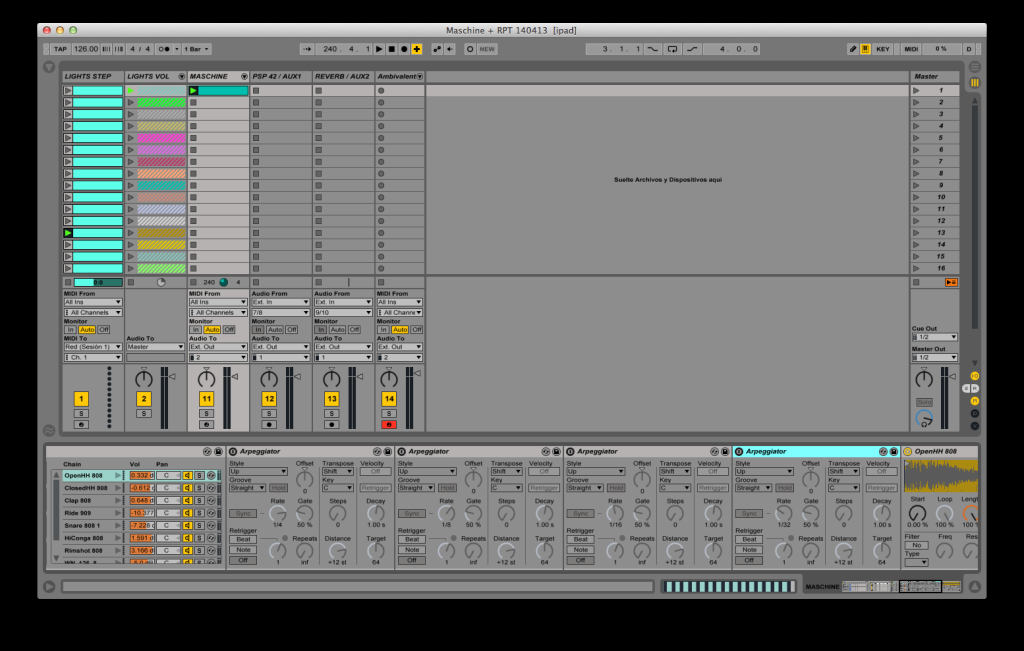Launch Master scene 5

(916, 137)
